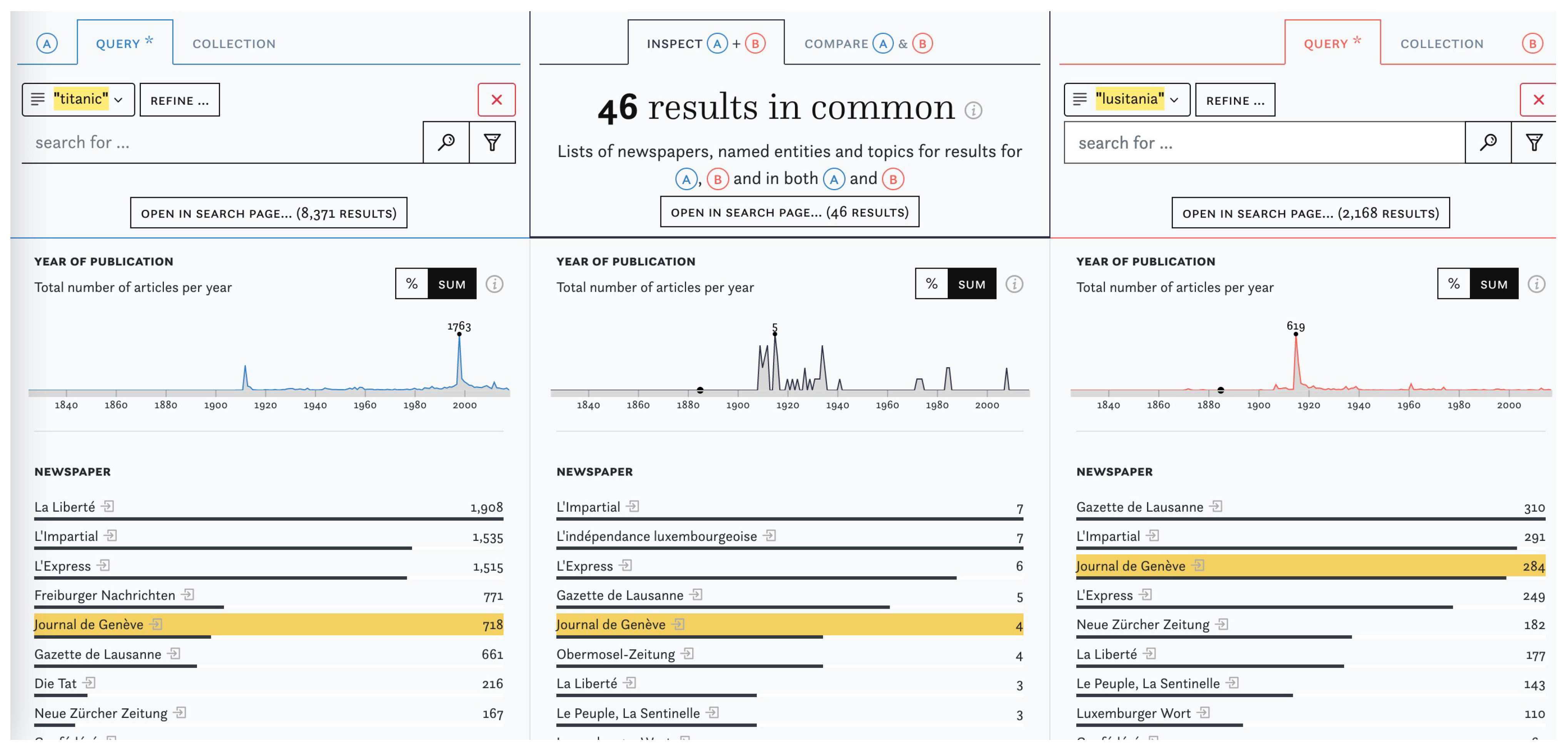Toggle percent view on the lusitania chart
Screen dimensions: 1568x753
click(x=1454, y=284)
